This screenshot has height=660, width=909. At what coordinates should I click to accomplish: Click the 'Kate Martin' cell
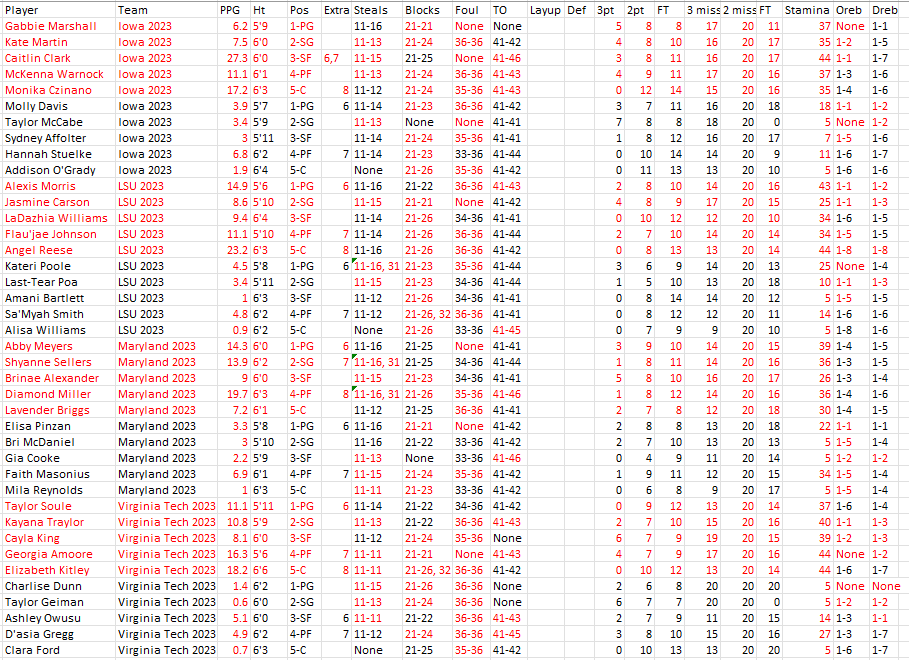pos(58,42)
